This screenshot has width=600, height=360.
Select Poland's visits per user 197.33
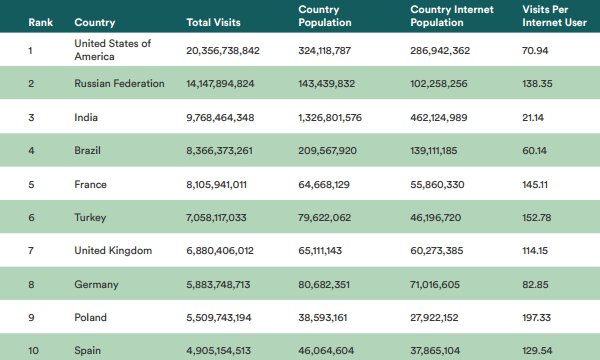[536, 318]
